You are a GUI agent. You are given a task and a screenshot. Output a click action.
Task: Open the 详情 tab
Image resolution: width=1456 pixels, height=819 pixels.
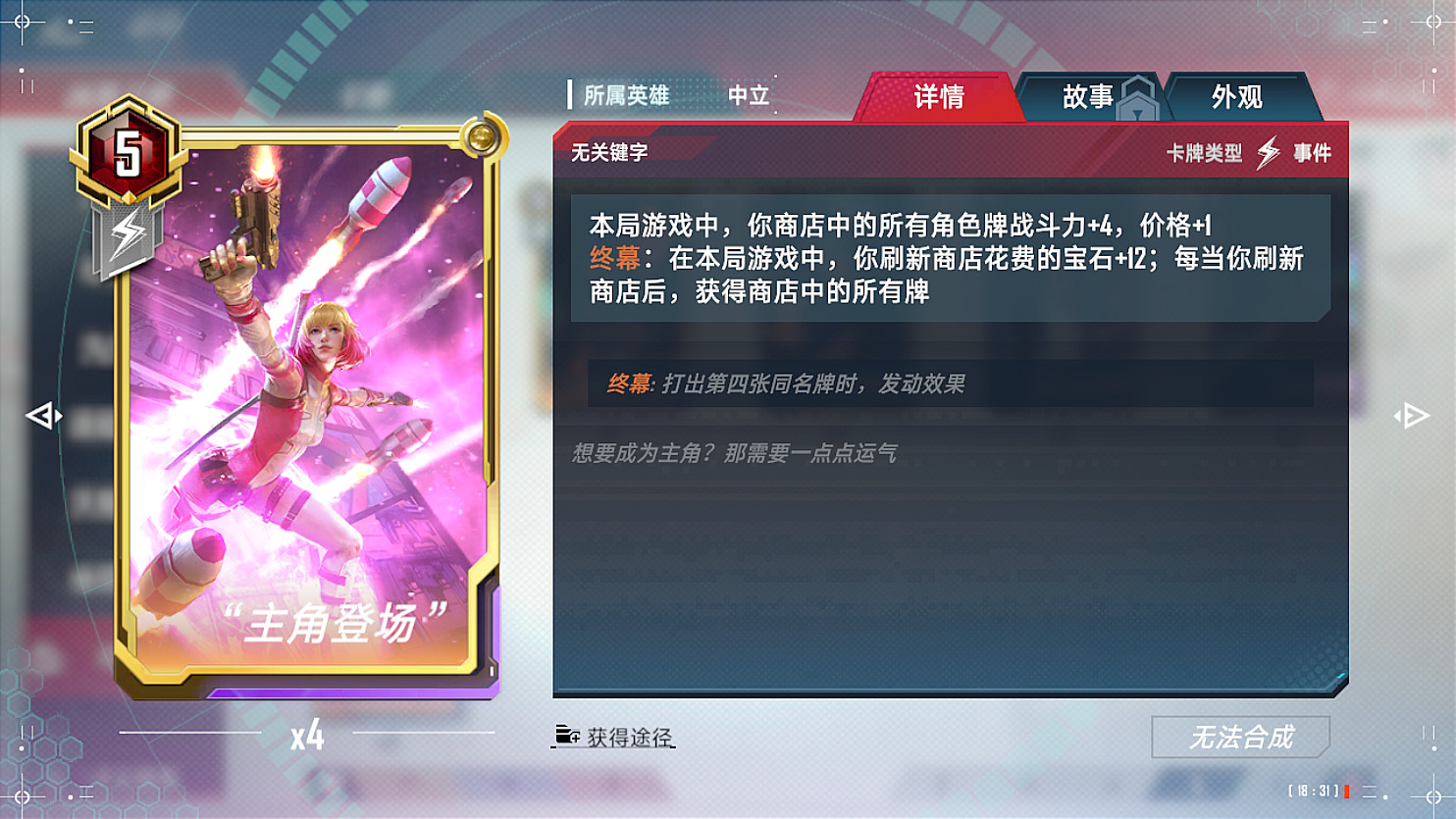938,97
